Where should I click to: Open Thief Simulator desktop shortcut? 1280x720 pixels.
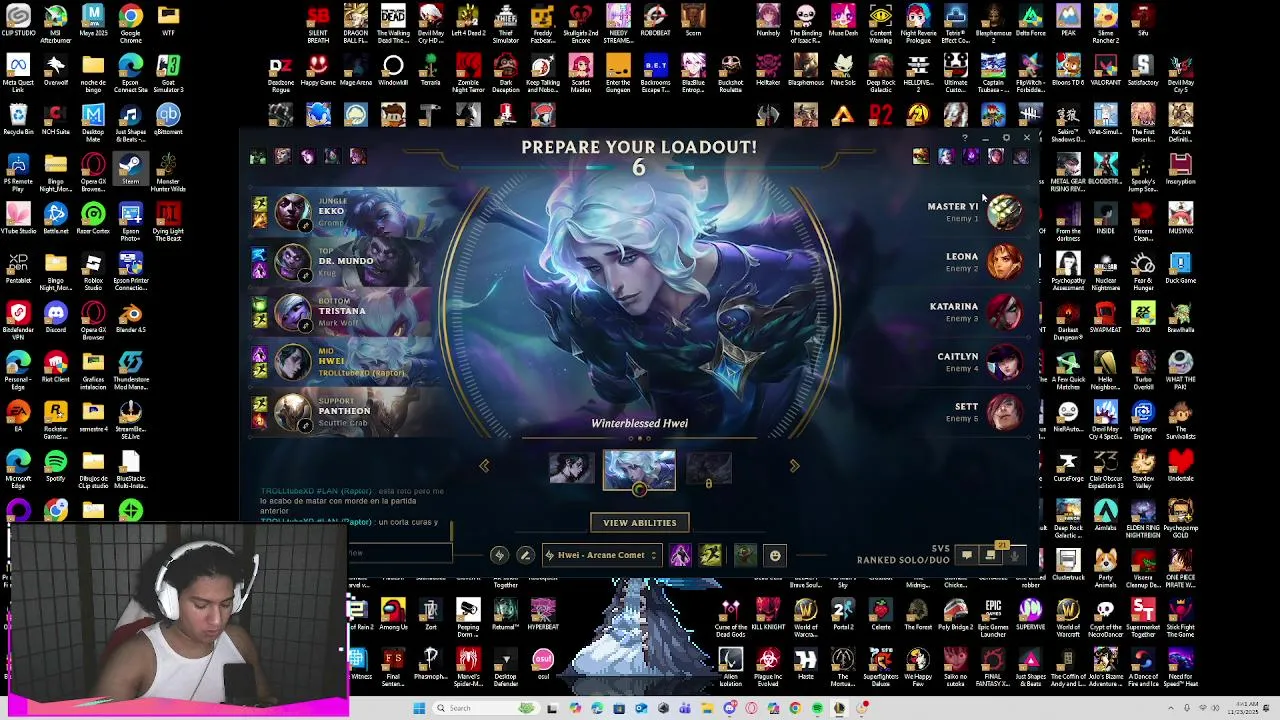click(x=505, y=22)
